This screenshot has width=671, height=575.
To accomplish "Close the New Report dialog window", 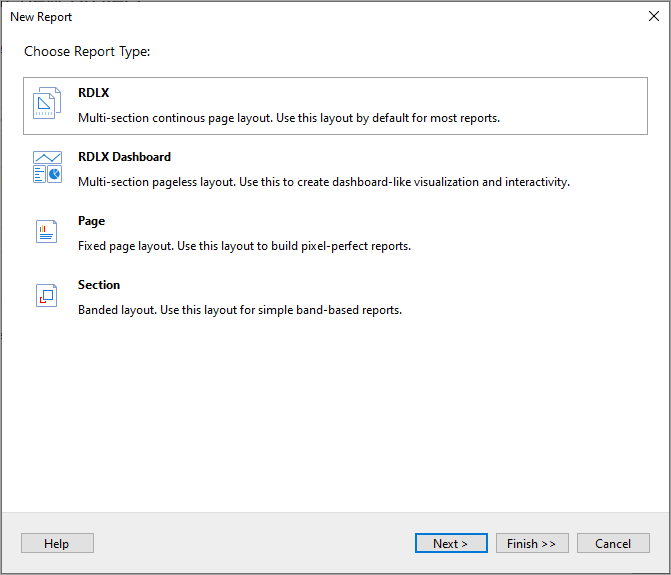I will [653, 16].
